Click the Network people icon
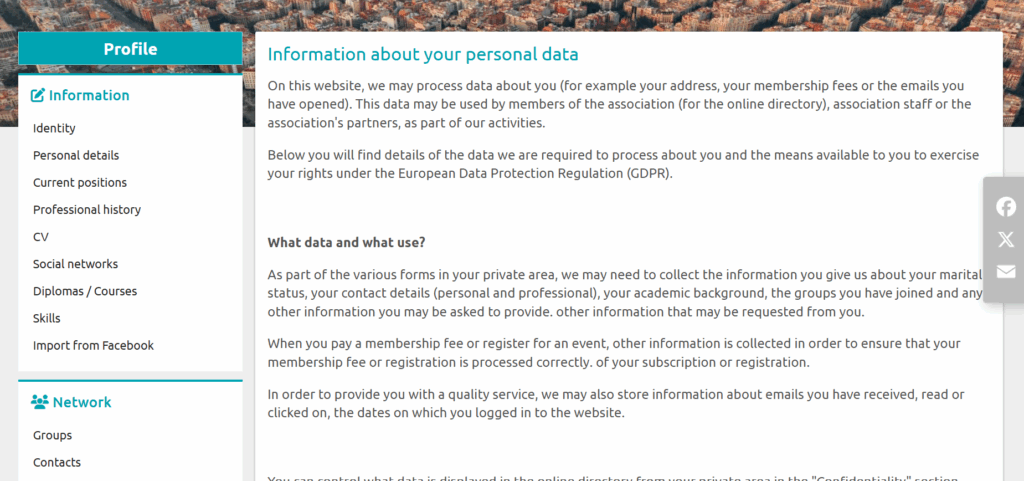The width and height of the screenshot is (1024, 481). pyautogui.click(x=40, y=402)
